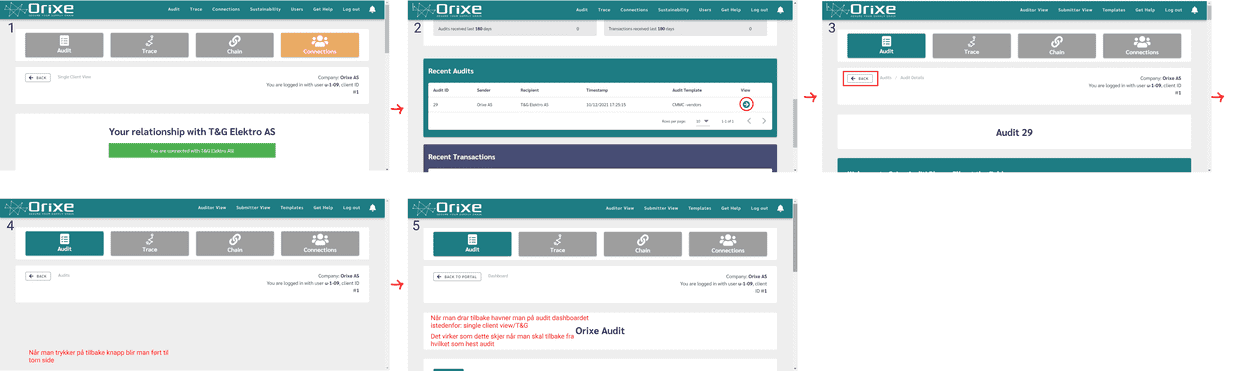This screenshot has width=1260, height=371.
Task: Click the Recent Transactions panel heading
Action: (461, 157)
